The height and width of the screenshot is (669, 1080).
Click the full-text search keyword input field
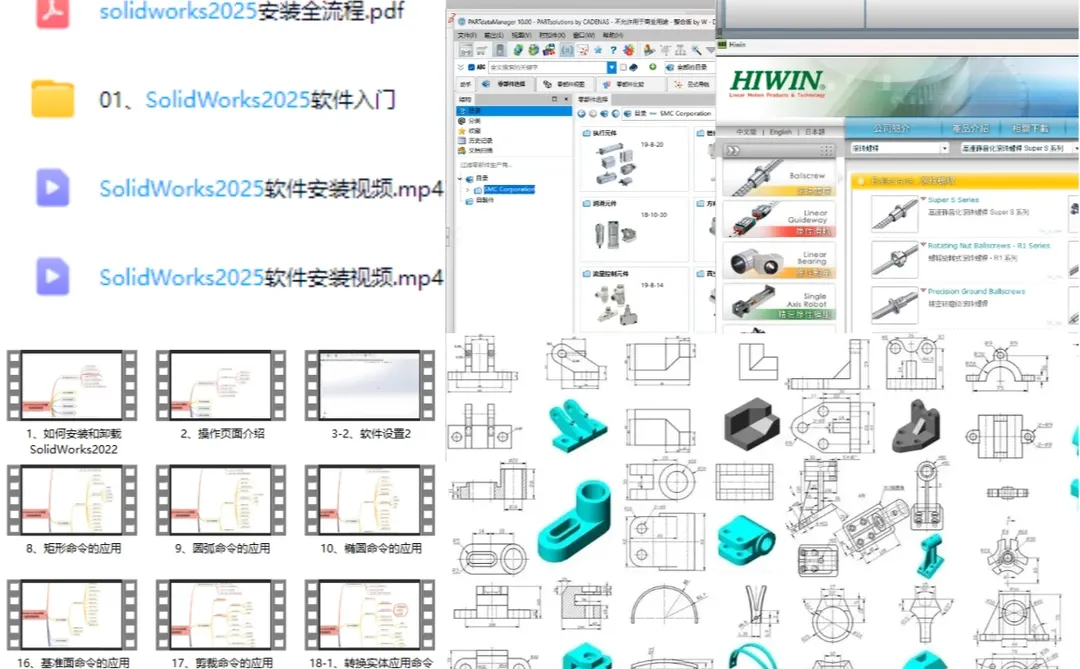click(548, 67)
